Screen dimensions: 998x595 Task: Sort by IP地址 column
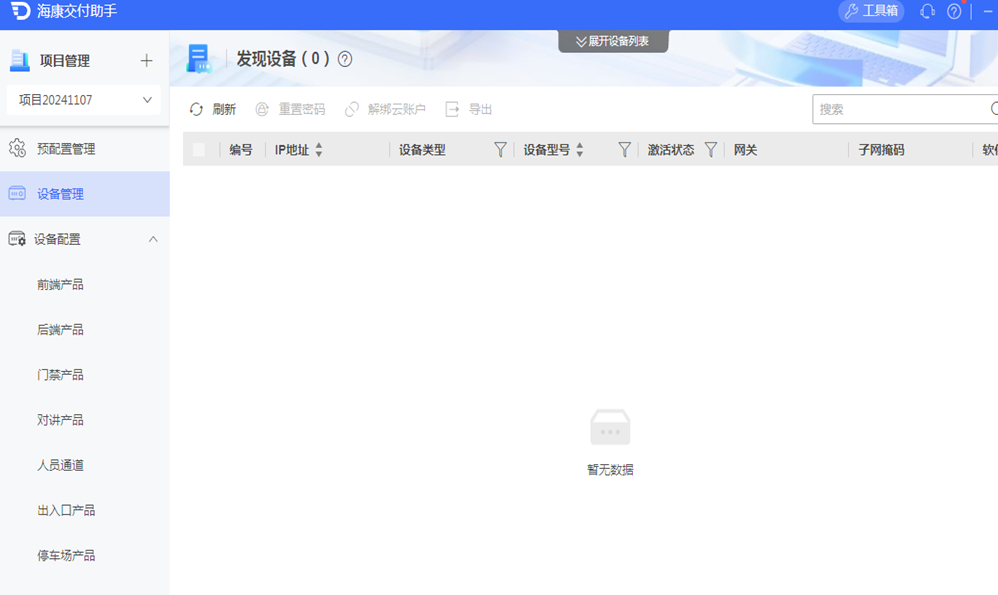[319, 150]
